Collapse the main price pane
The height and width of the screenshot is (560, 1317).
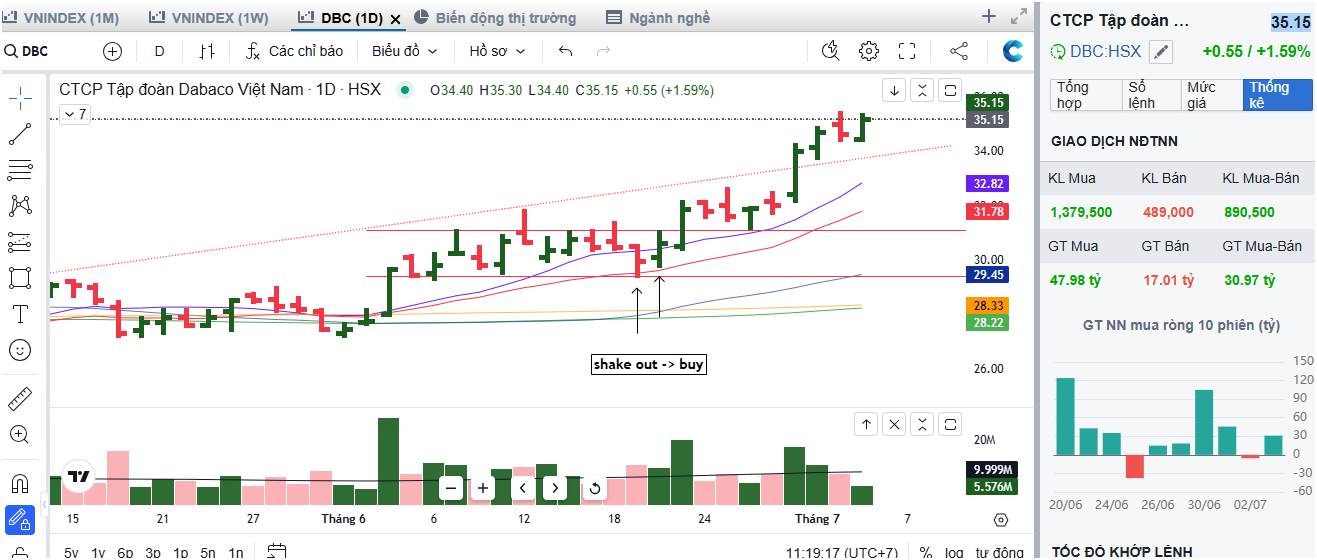(922, 90)
